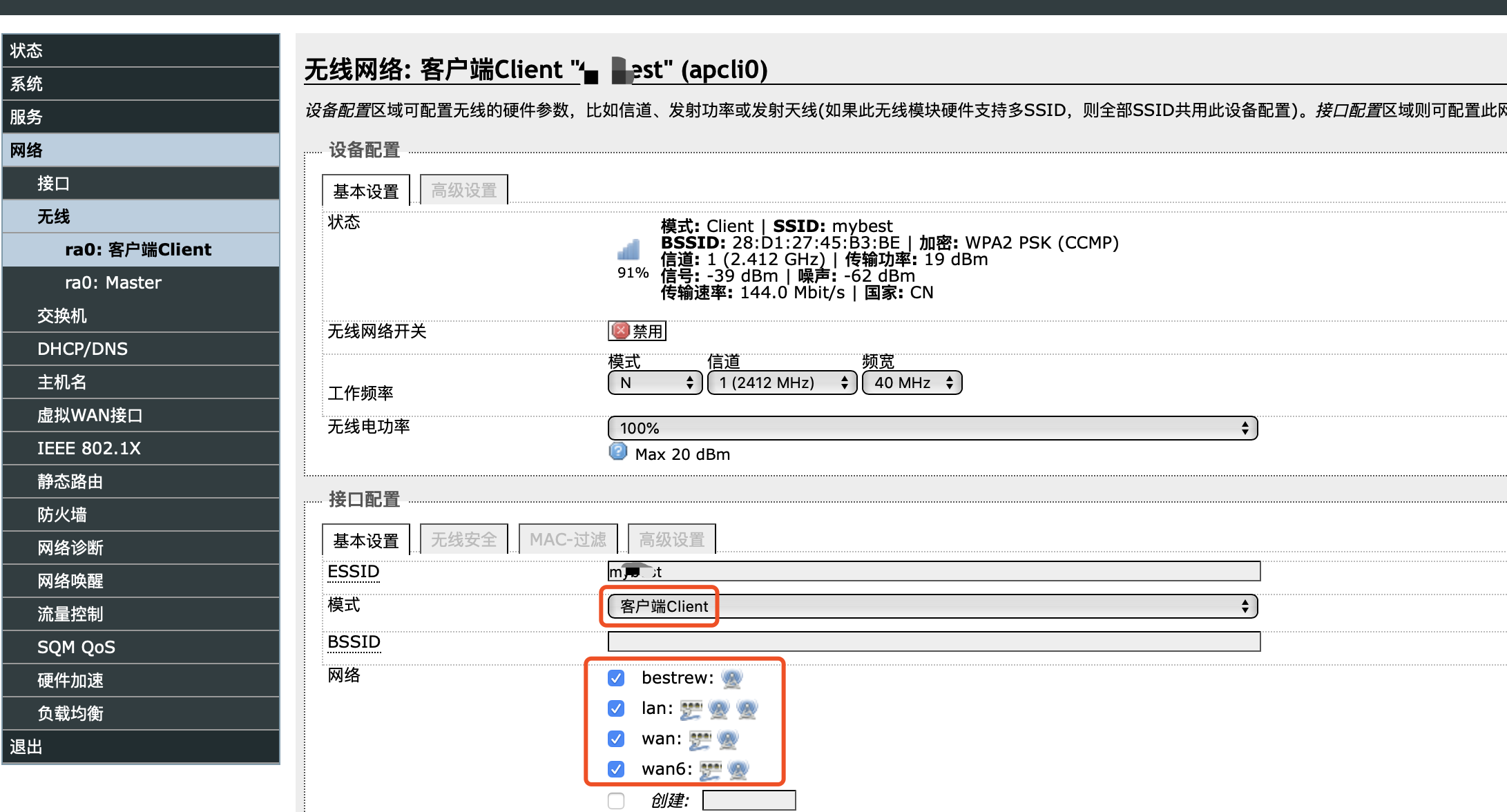Click the red disable icon labeled 禁用
The height and width of the screenshot is (812, 1507).
(x=635, y=331)
